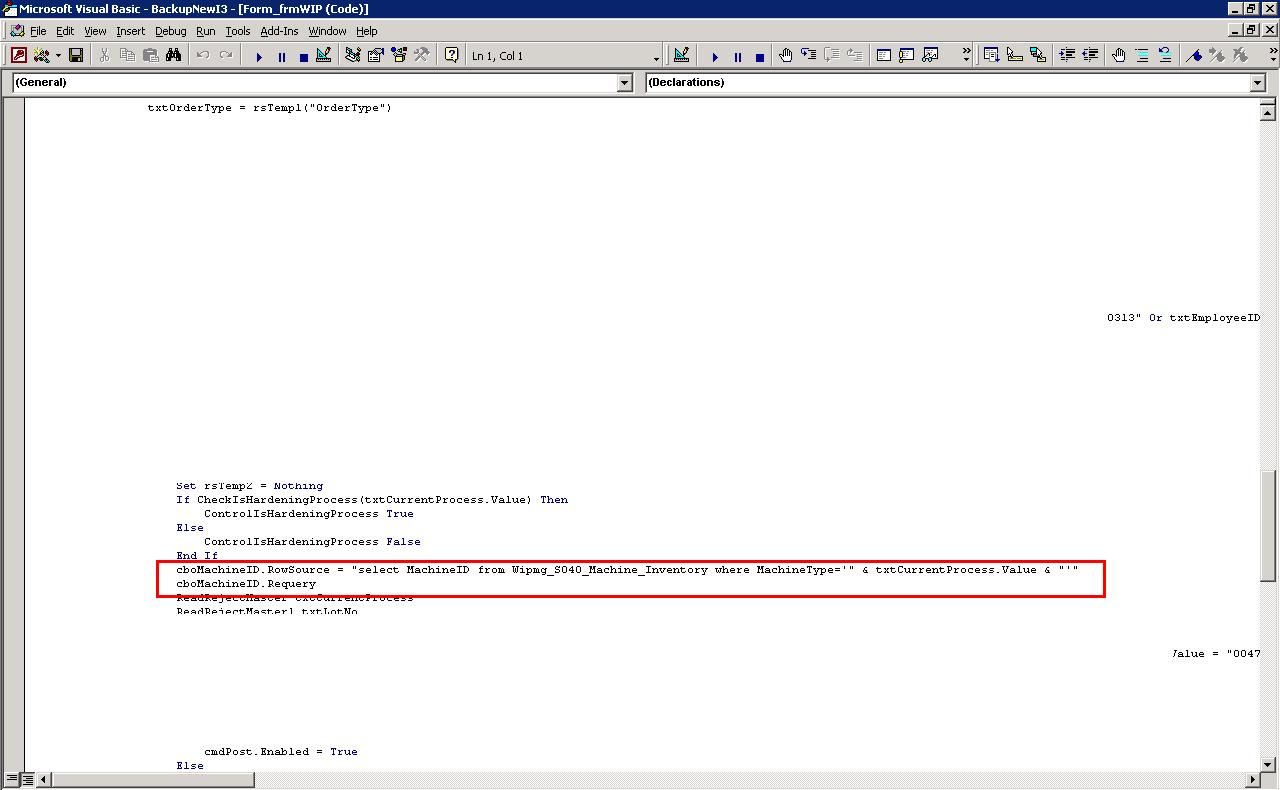Click Reset (stop) on the Standard toolbar
The height and width of the screenshot is (790, 1280).
(304, 57)
